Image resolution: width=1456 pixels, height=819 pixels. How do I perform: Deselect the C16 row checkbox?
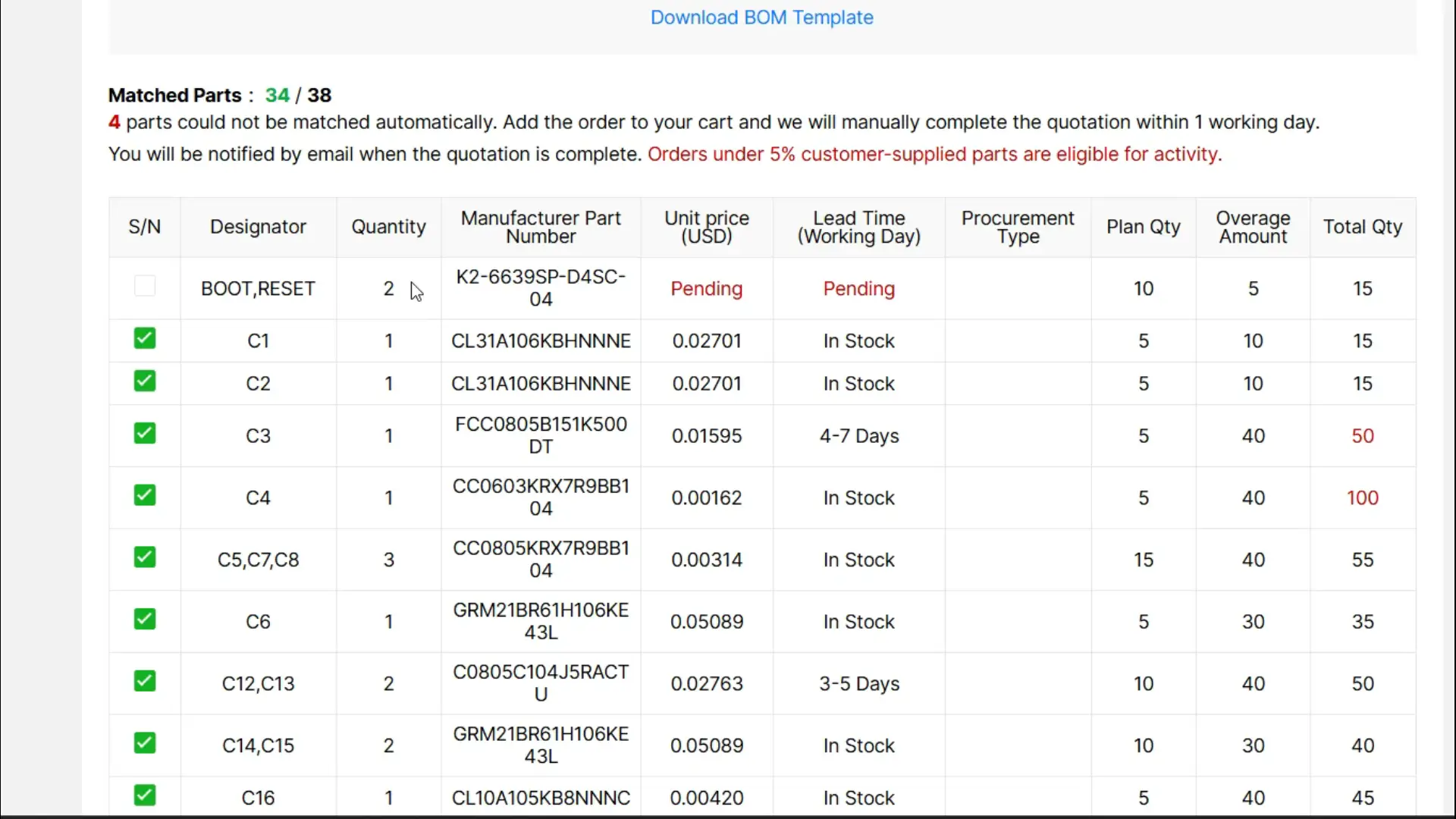(144, 794)
